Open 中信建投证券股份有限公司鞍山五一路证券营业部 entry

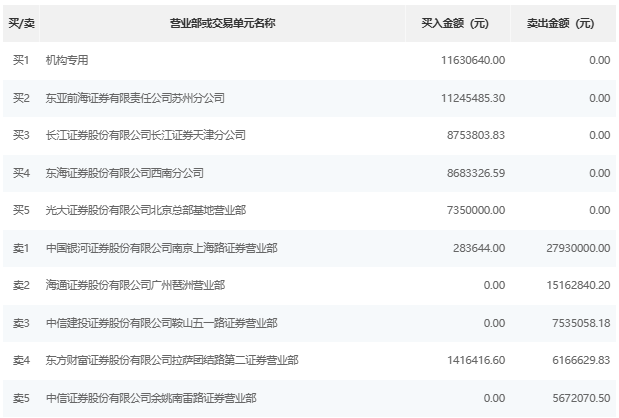[161, 323]
